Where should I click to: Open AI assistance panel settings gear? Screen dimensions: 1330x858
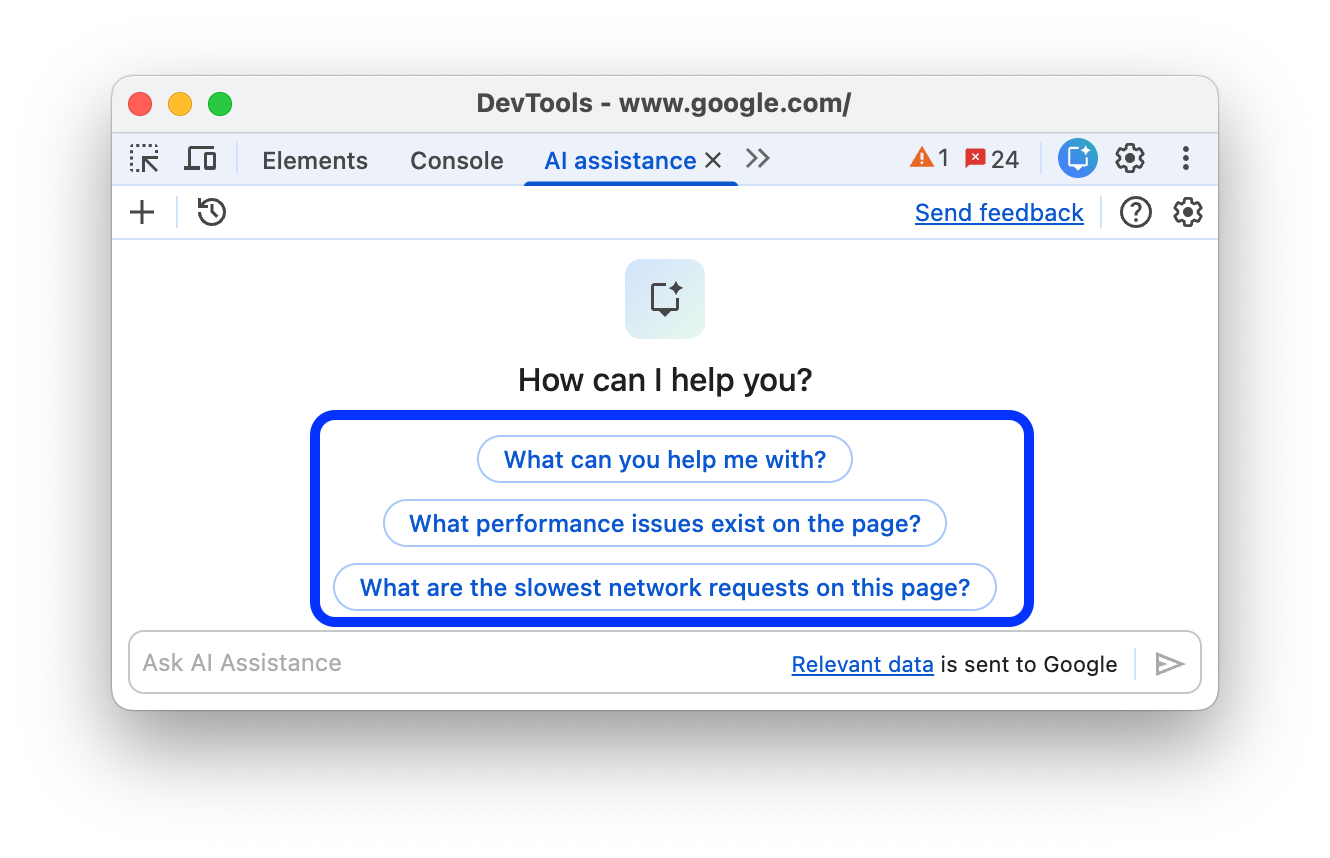[x=1188, y=212]
